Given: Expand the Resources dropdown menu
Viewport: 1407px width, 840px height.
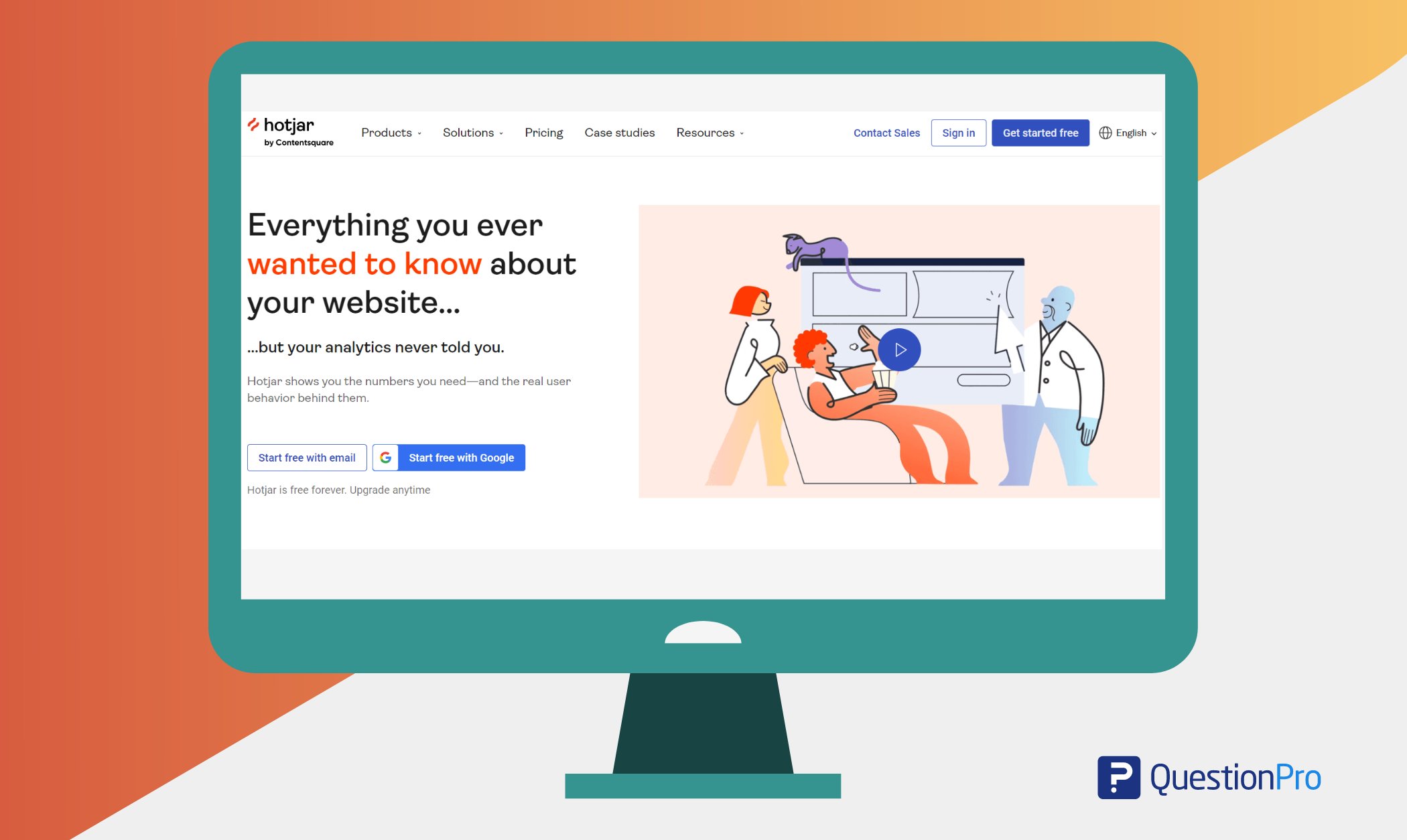Looking at the screenshot, I should 709,132.
